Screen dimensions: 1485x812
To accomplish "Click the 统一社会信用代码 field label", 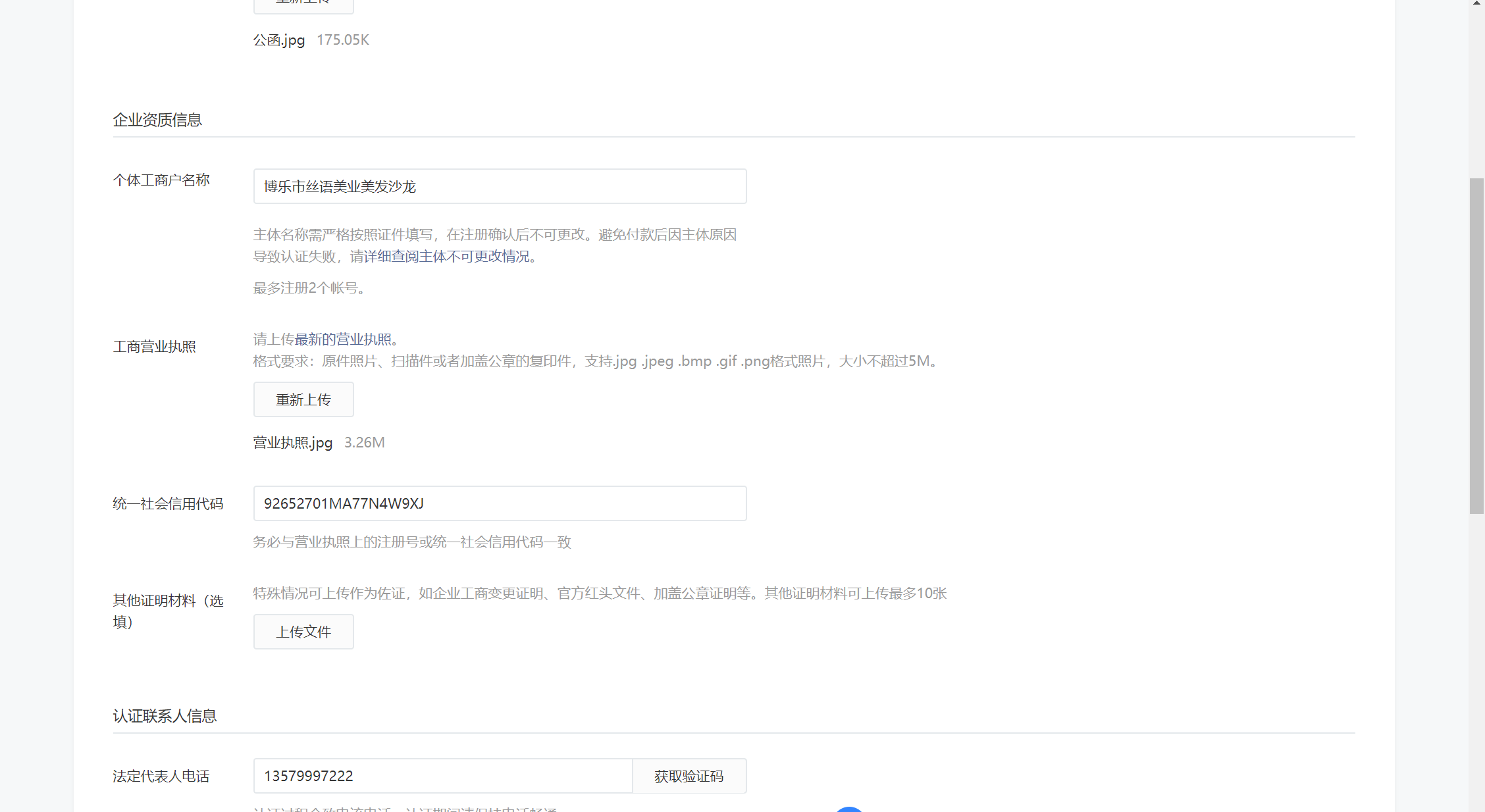I will [x=168, y=504].
